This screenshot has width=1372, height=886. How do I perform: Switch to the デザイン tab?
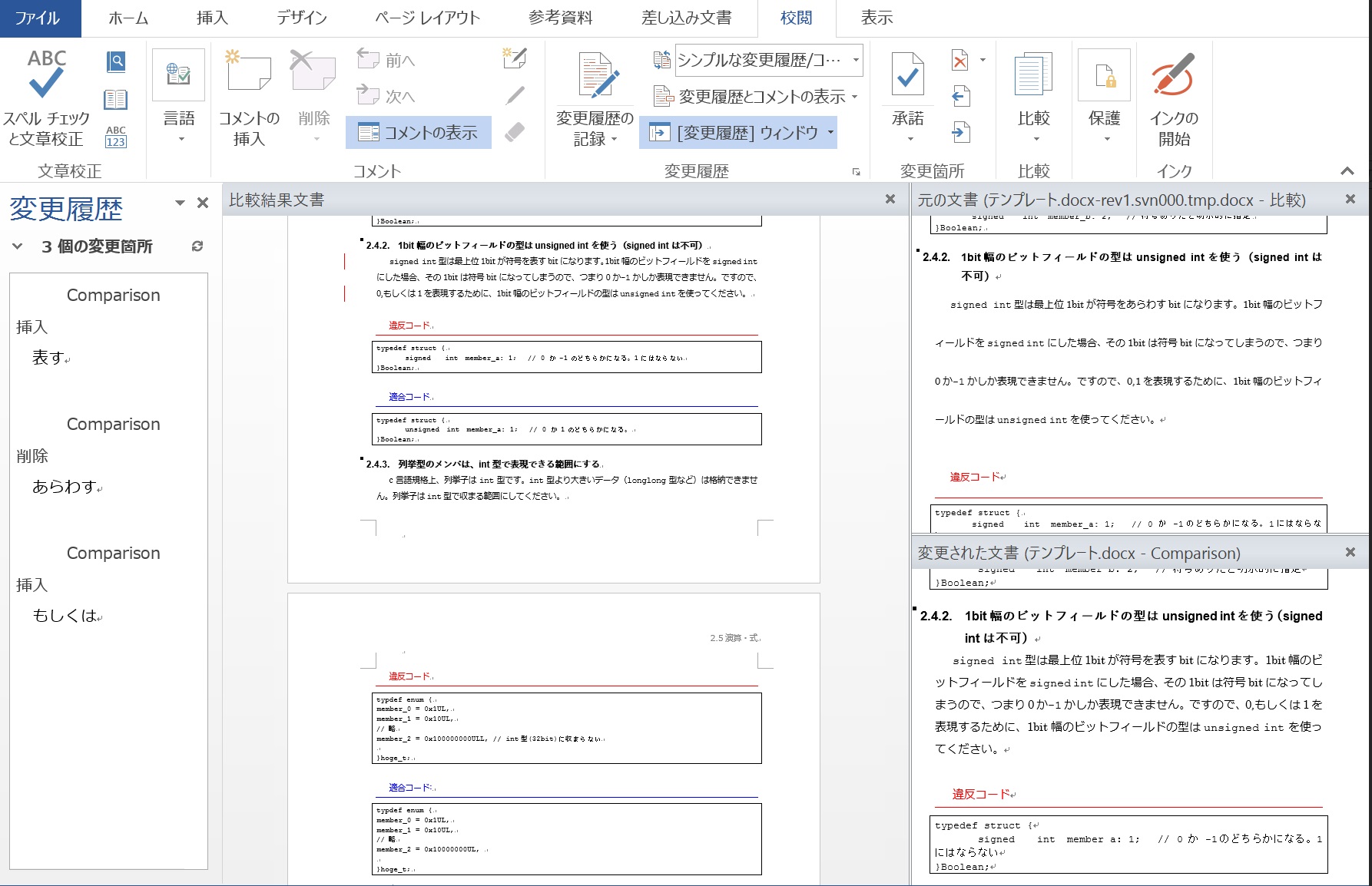click(x=302, y=18)
